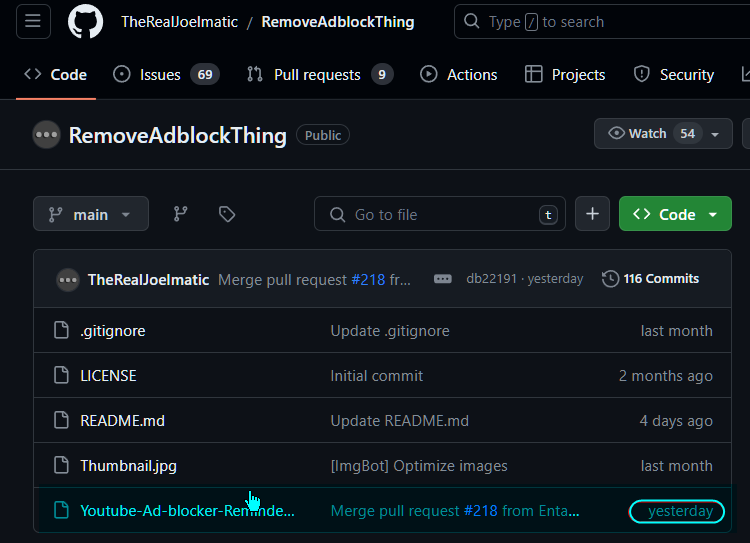Image resolution: width=750 pixels, height=543 pixels.
Task: Click '4 days ago' timestamp for README.md
Action: point(676,421)
